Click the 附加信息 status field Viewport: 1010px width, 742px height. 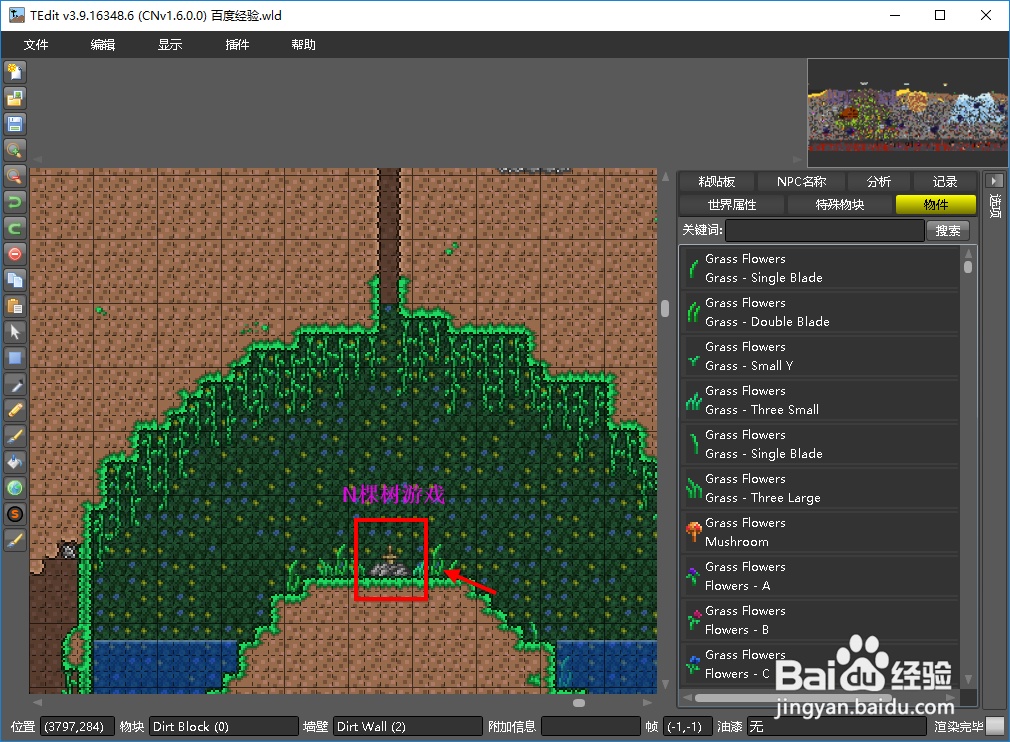click(x=591, y=727)
